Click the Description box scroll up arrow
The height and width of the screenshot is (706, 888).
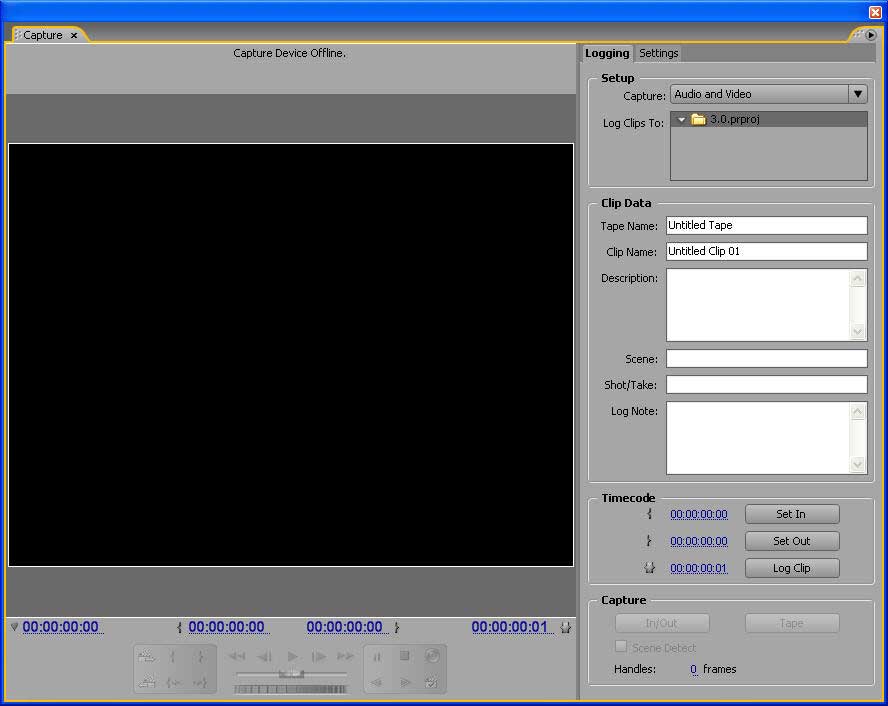(858, 279)
